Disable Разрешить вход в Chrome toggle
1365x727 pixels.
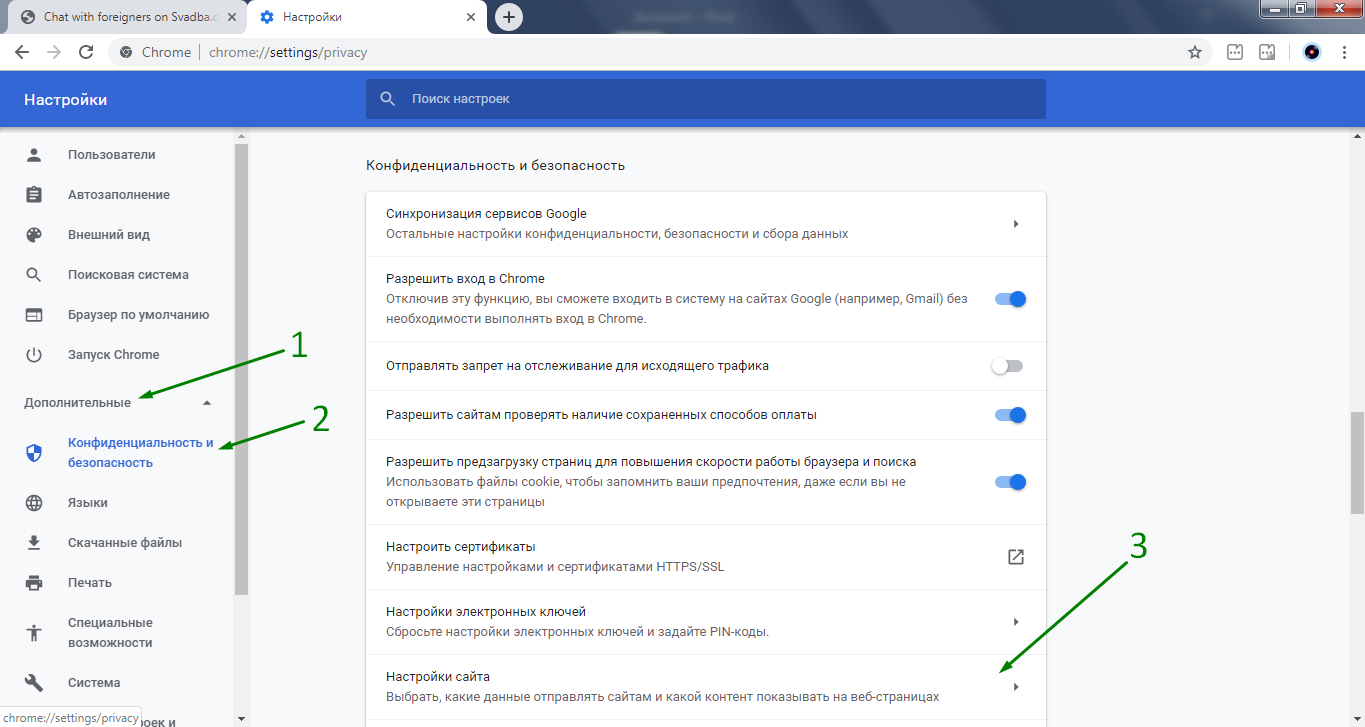[1010, 299]
